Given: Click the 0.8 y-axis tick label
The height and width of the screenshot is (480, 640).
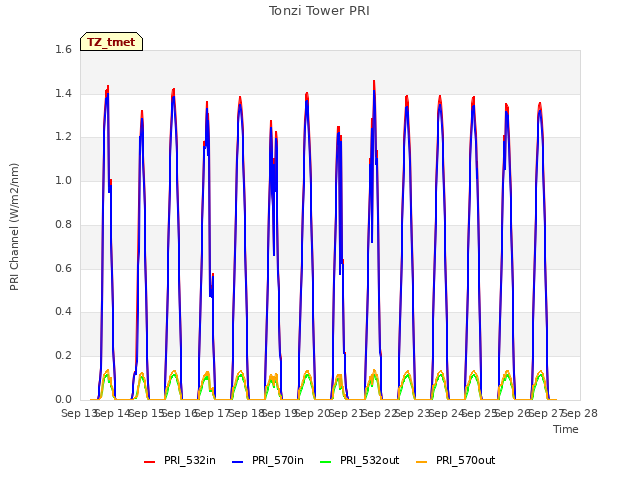Looking at the screenshot, I should pos(63,224).
